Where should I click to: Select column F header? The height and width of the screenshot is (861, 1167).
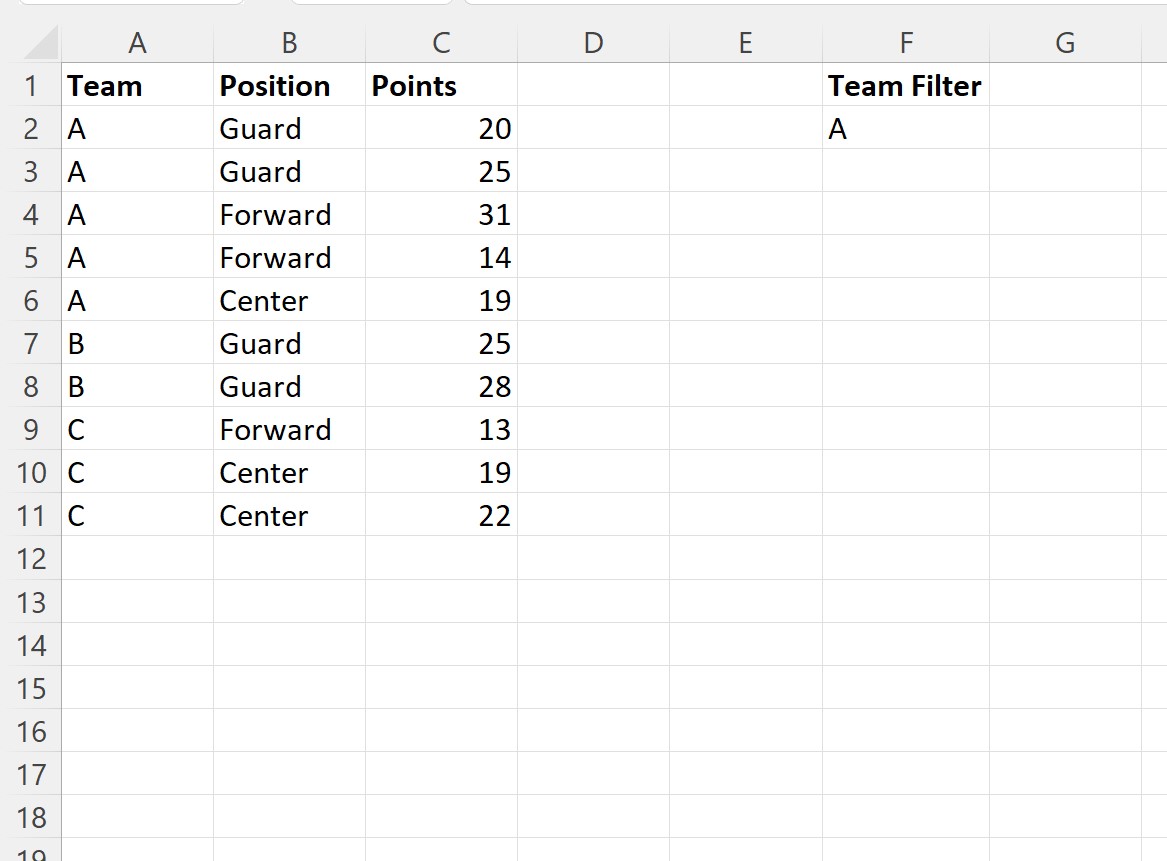906,42
